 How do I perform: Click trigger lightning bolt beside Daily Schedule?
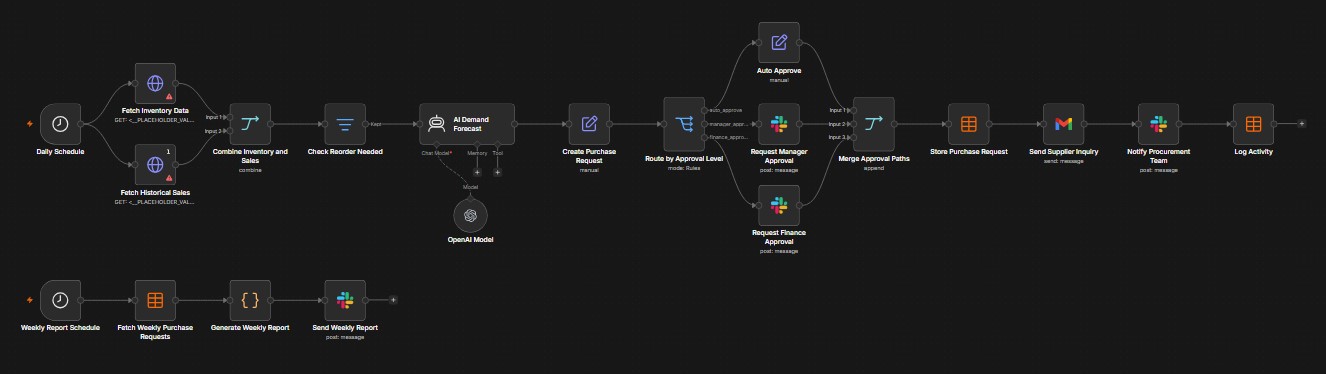coord(30,124)
